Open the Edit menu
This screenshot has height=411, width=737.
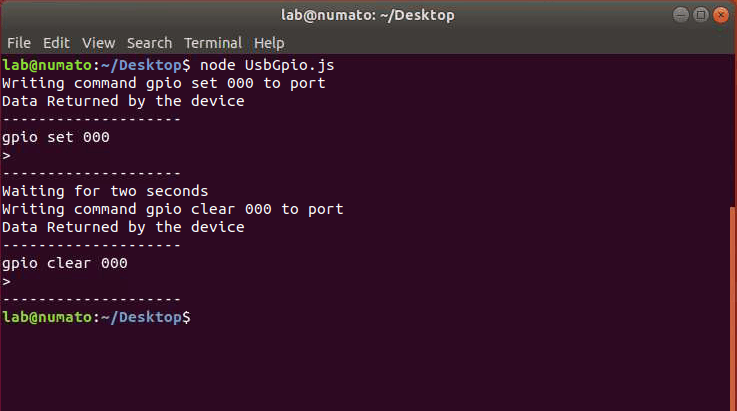click(x=56, y=43)
